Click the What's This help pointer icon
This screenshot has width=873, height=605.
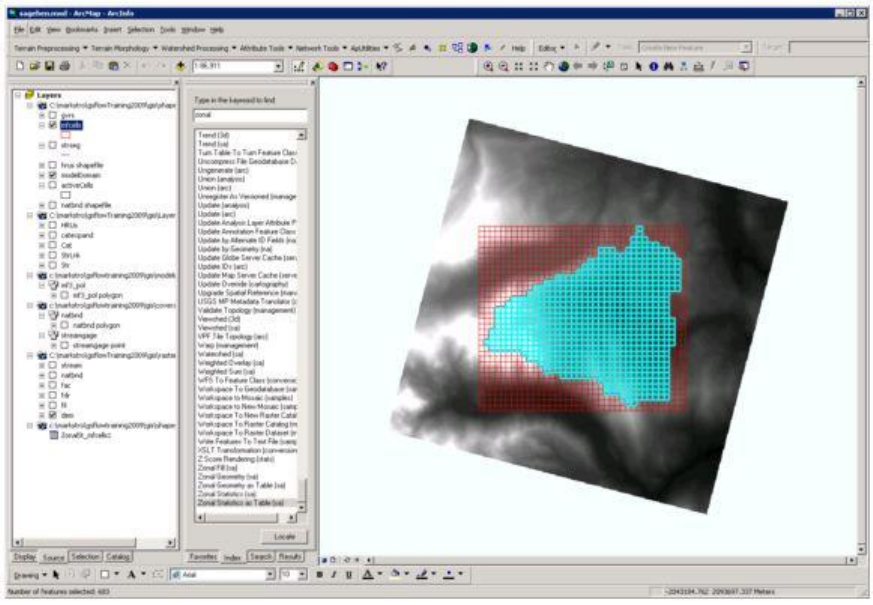[381, 67]
